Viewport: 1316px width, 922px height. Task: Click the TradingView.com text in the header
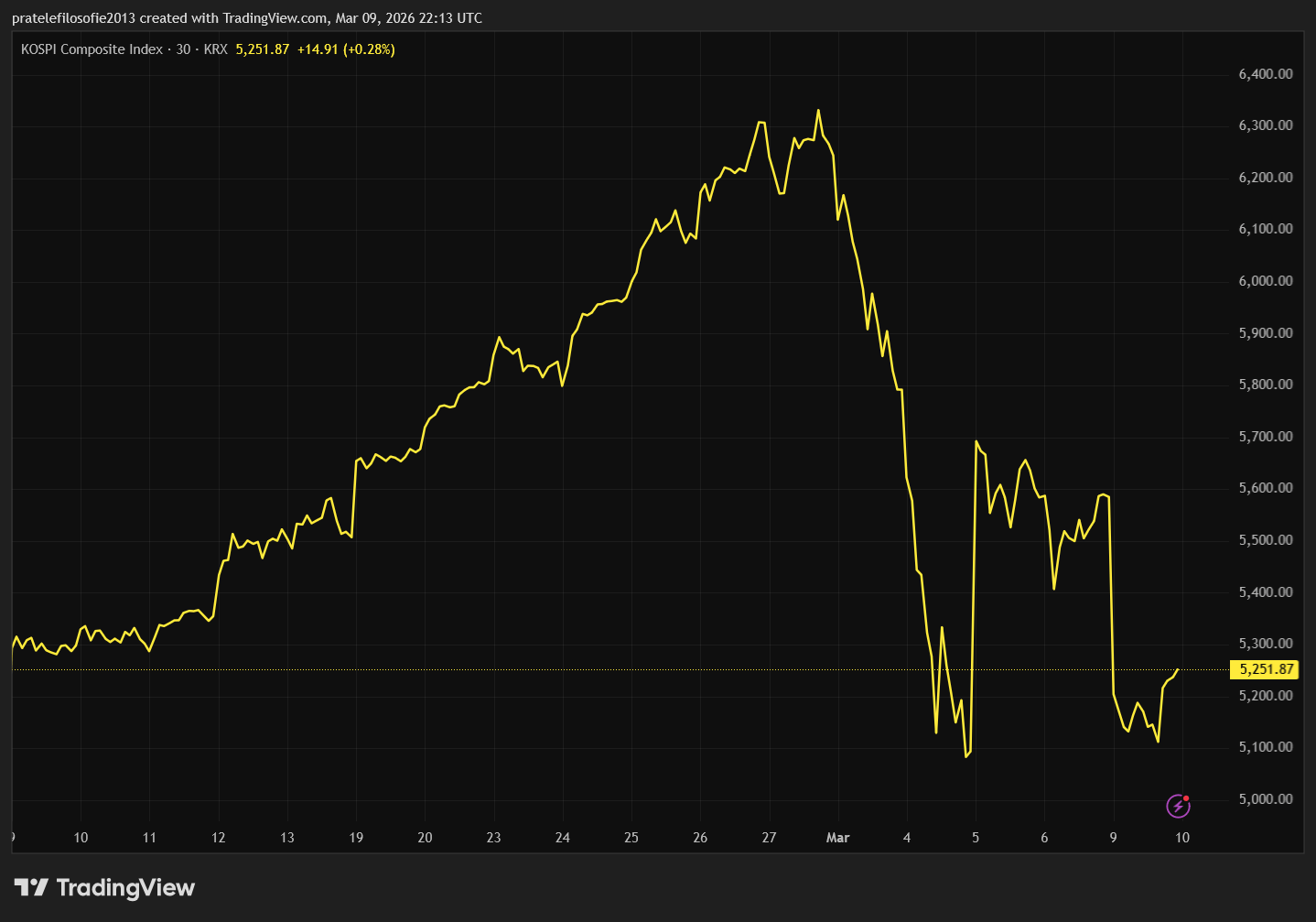point(275,18)
